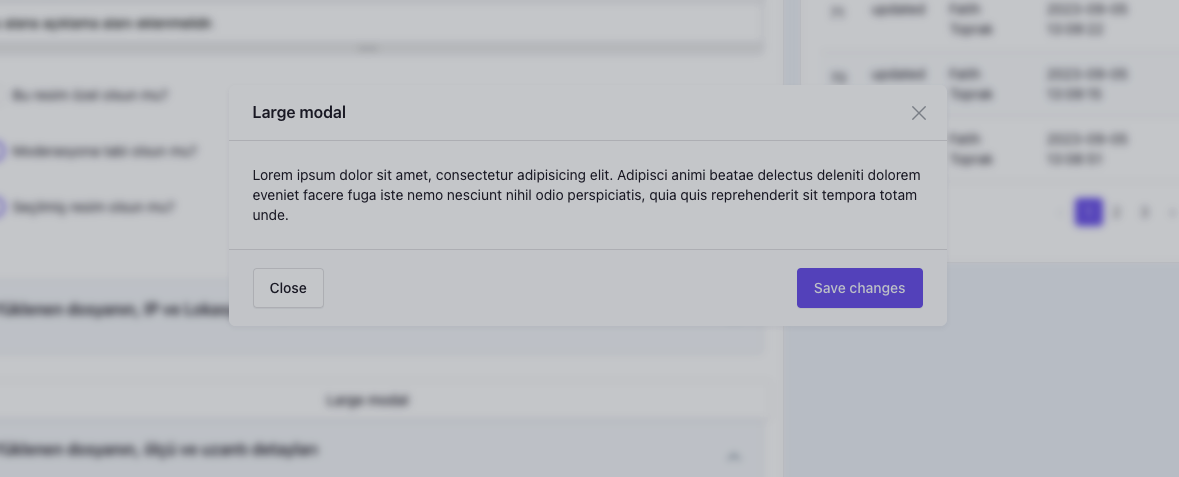Select the highlighted page 1 pagination button
The height and width of the screenshot is (477, 1179).
tap(1088, 212)
